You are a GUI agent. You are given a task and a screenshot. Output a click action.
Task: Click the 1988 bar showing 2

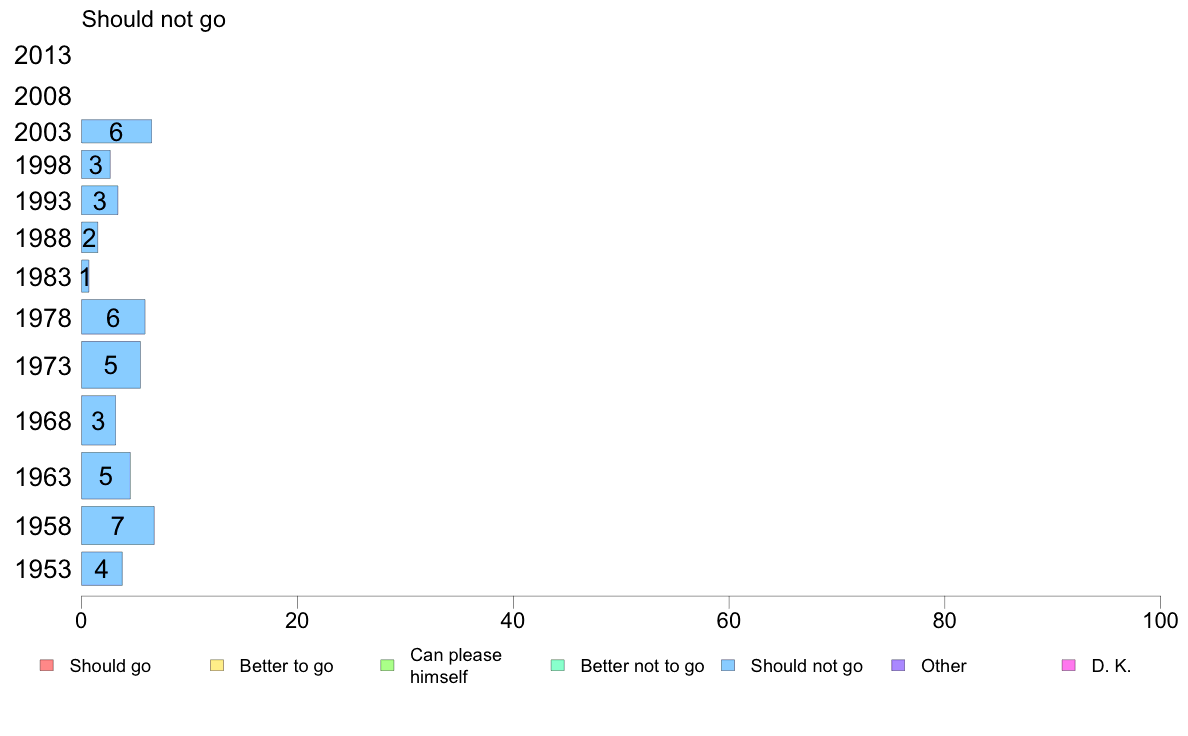(x=89, y=238)
